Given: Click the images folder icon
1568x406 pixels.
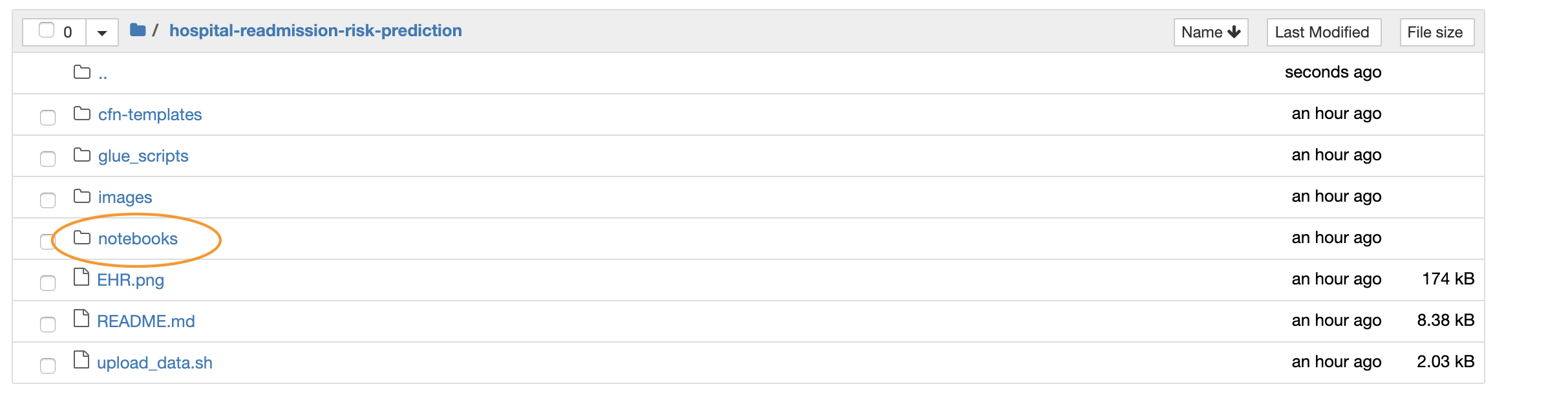Looking at the screenshot, I should coord(82,197).
